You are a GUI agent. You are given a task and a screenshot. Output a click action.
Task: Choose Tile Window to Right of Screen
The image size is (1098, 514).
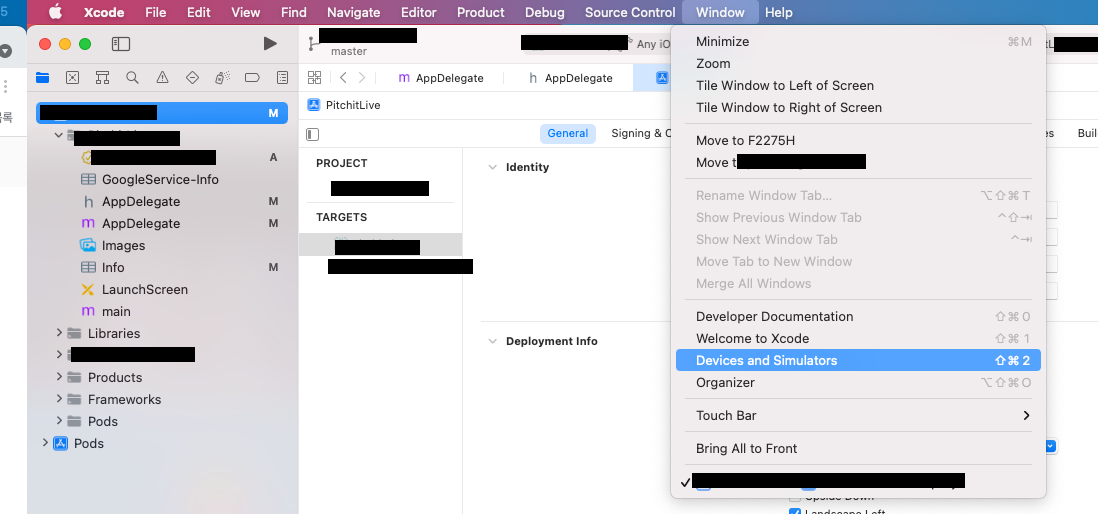[x=858, y=107]
